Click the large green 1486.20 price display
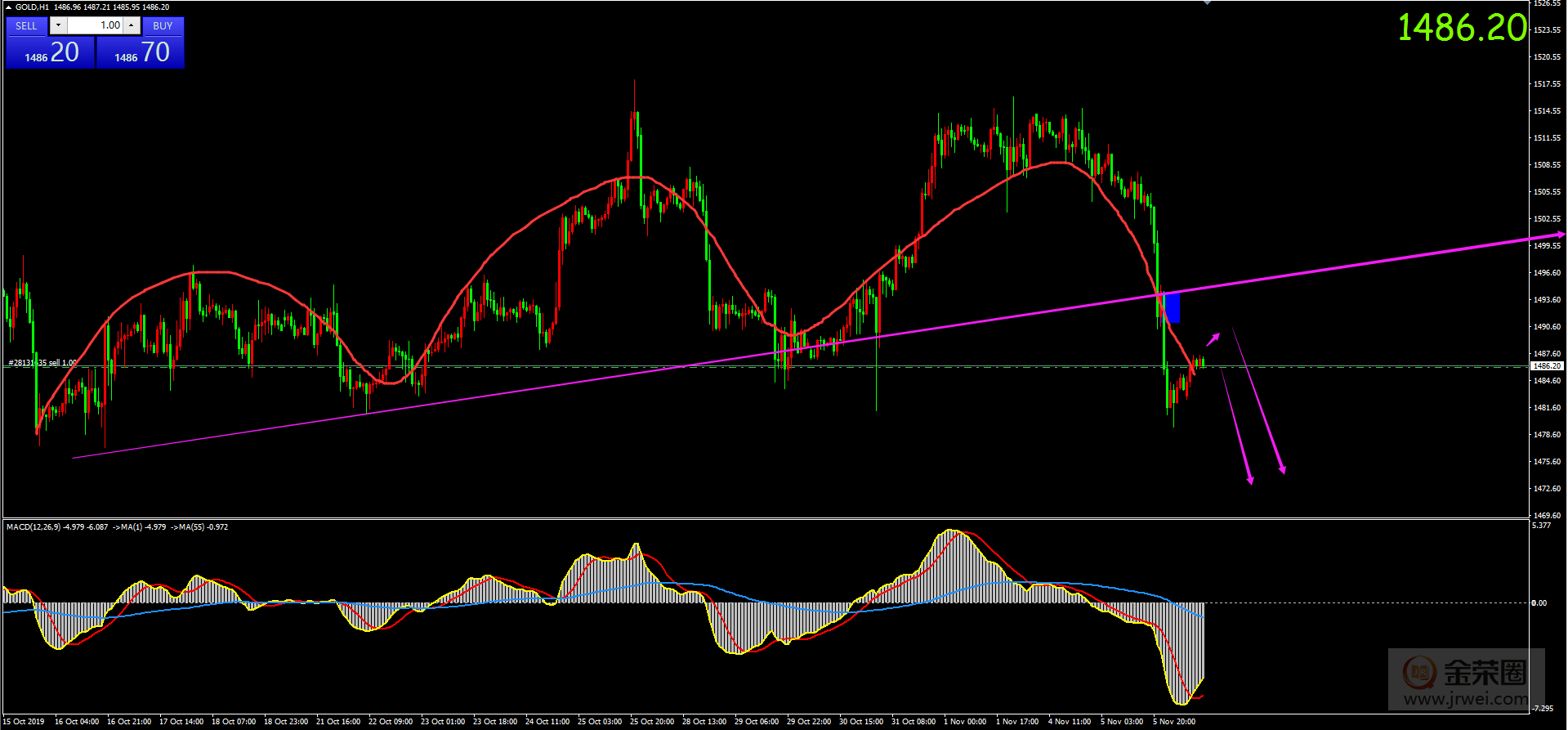This screenshot has height=730, width=1568. pos(1461,28)
